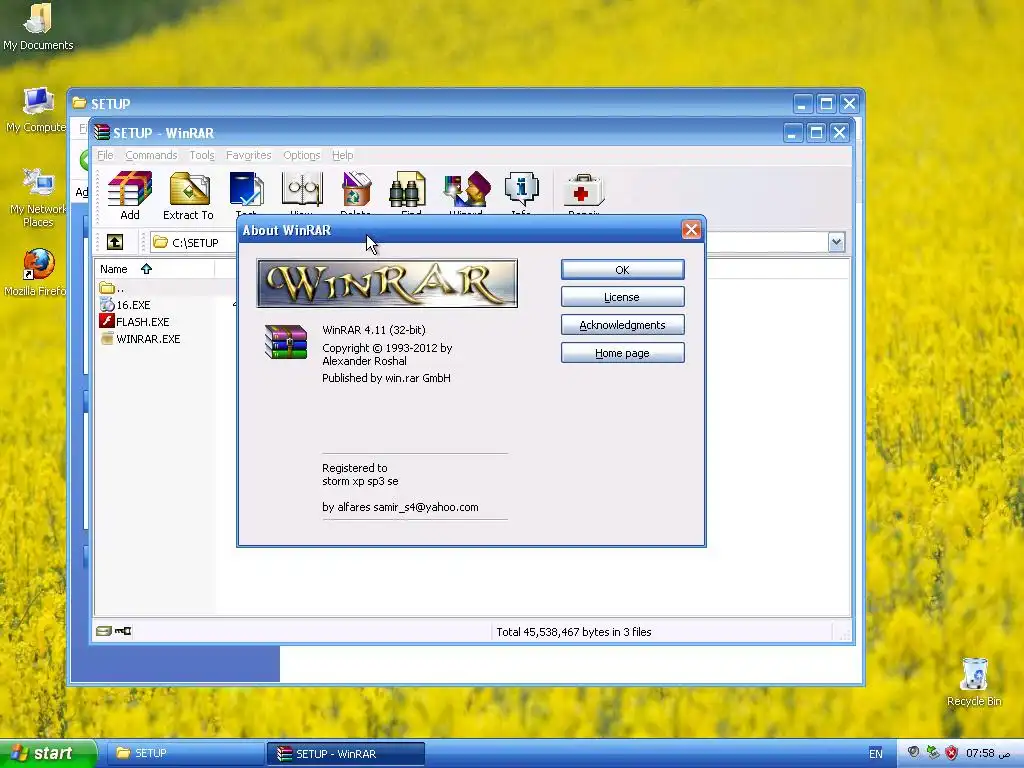Viewport: 1024px width, 768px height.
Task: Open My Computer desktop icon
Action: pyautogui.click(x=37, y=110)
